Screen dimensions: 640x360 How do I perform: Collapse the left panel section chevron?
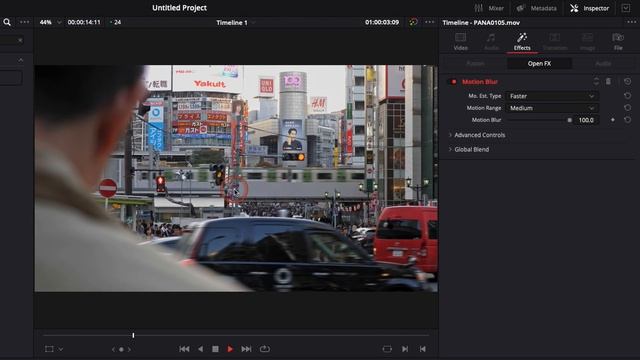coord(20,60)
